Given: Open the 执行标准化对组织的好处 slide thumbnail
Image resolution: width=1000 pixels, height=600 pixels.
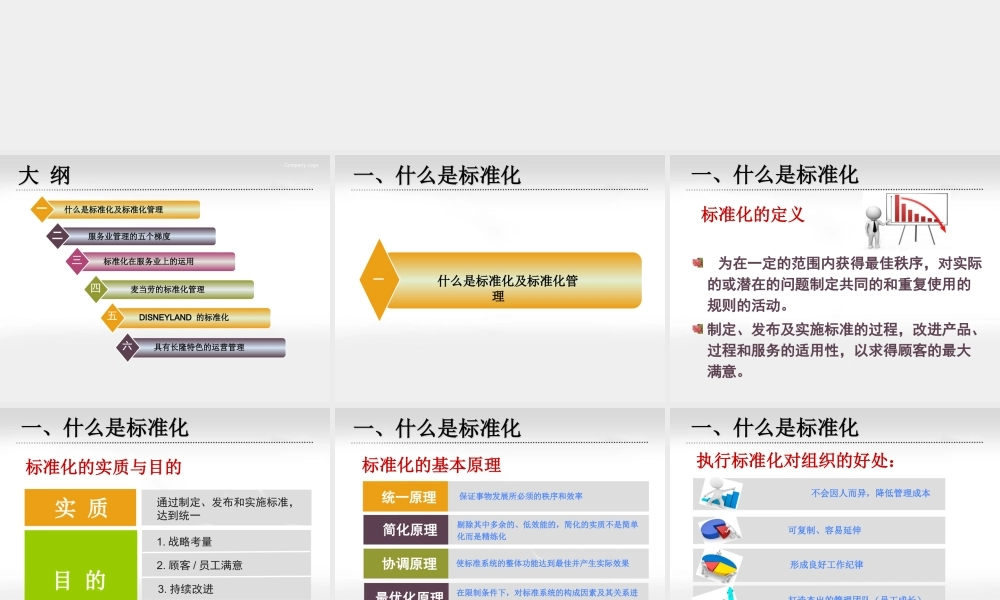Looking at the screenshot, I should pos(835,504).
